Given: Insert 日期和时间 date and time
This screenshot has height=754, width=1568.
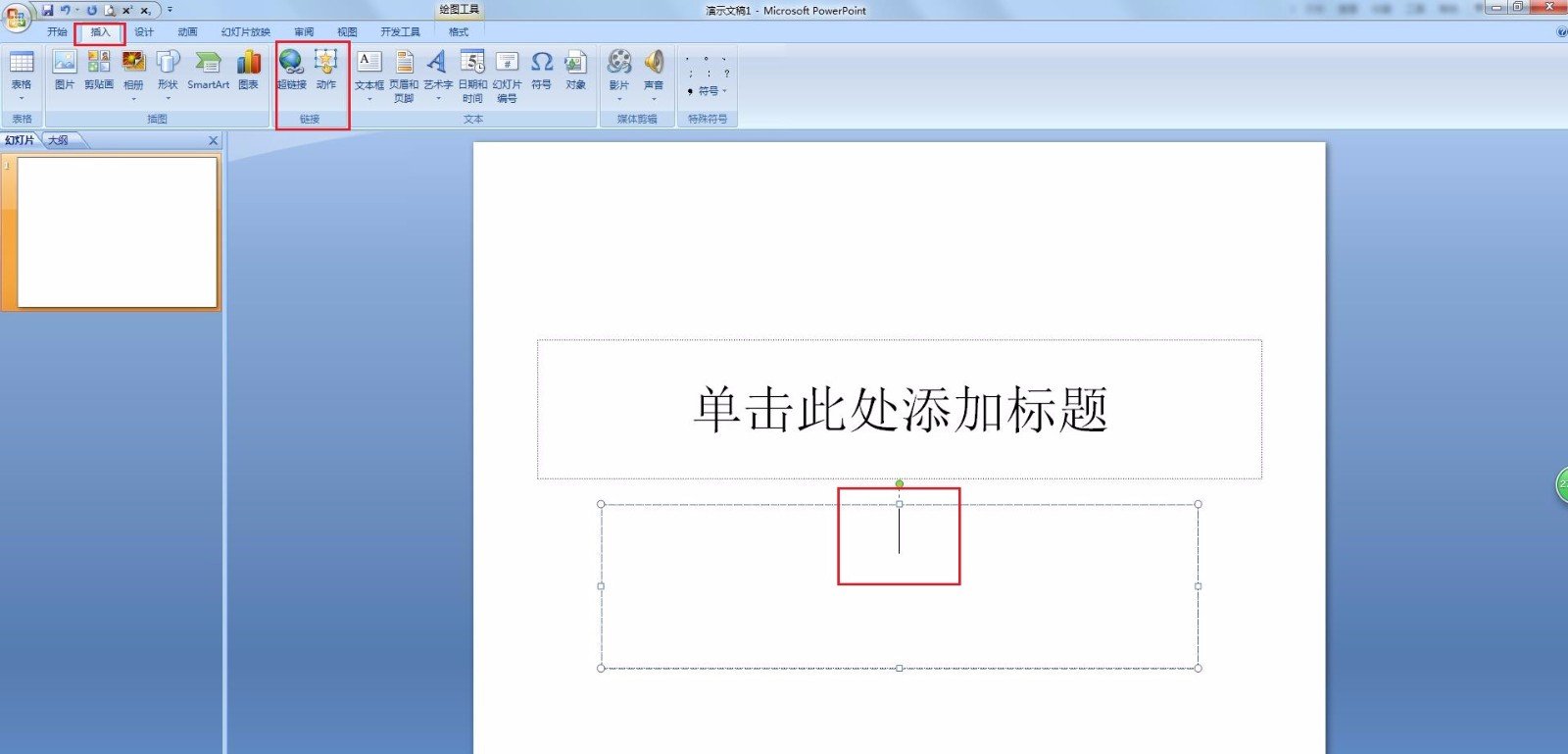Looking at the screenshot, I should pyautogui.click(x=472, y=75).
